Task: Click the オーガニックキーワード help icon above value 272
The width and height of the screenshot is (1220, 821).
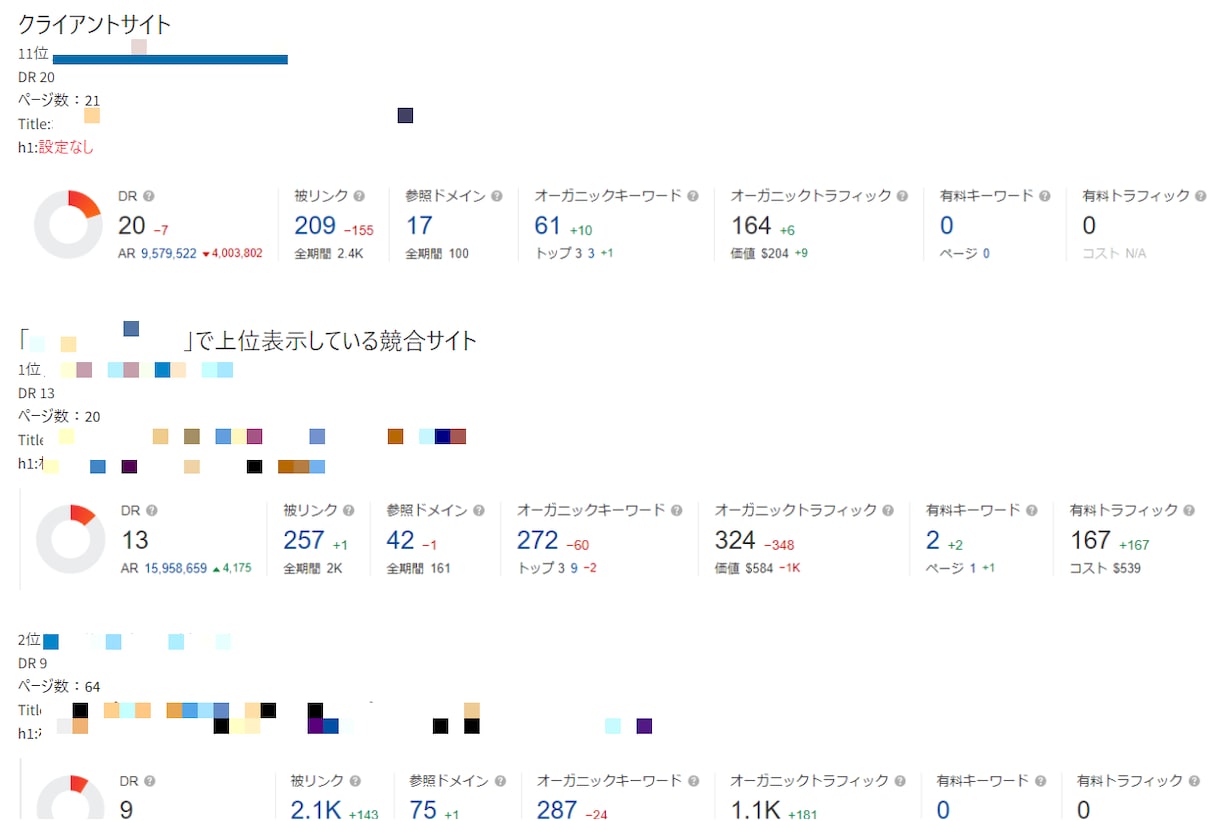Action: coord(677,511)
